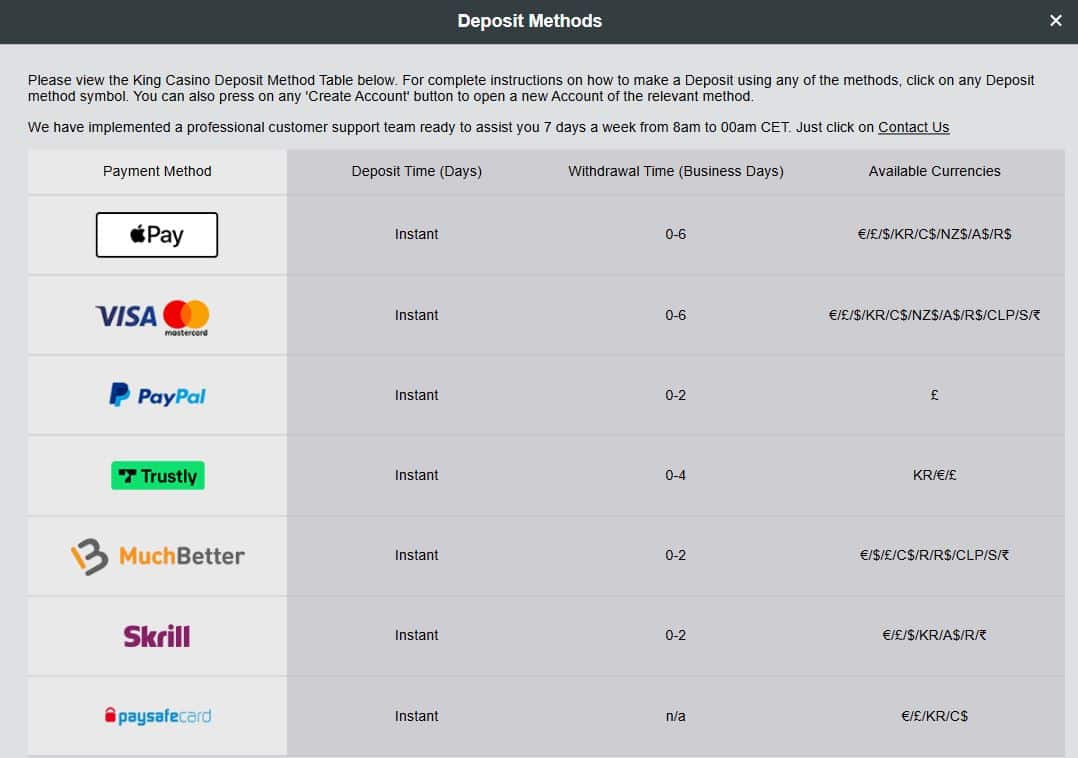Click the paysafecard logo

click(x=157, y=715)
